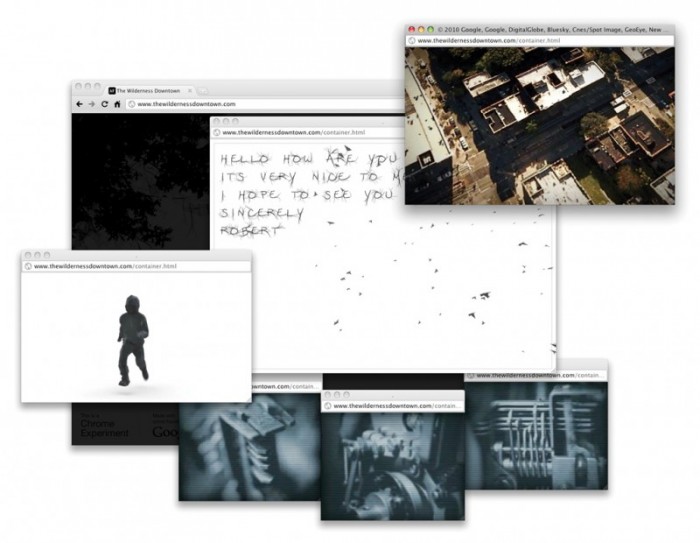Click address bar of center machinery window
Image resolution: width=700 pixels, height=543 pixels.
coord(393,406)
